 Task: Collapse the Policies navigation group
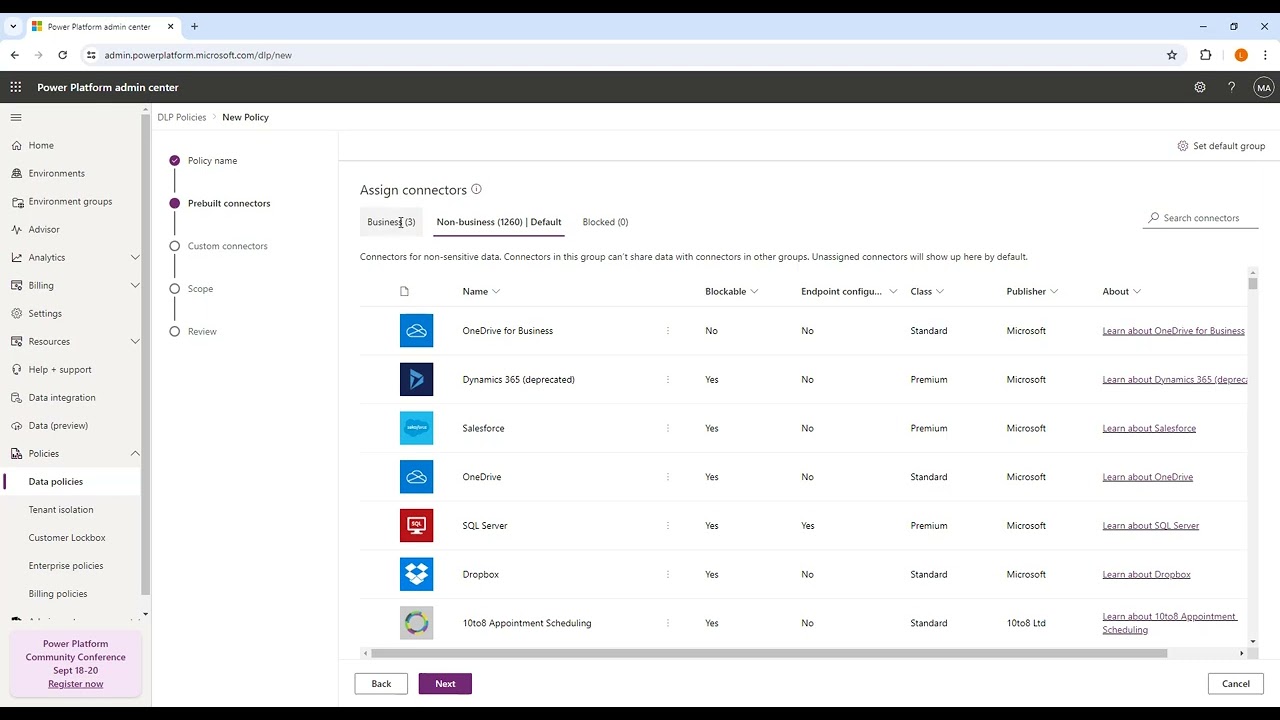pyautogui.click(x=135, y=453)
